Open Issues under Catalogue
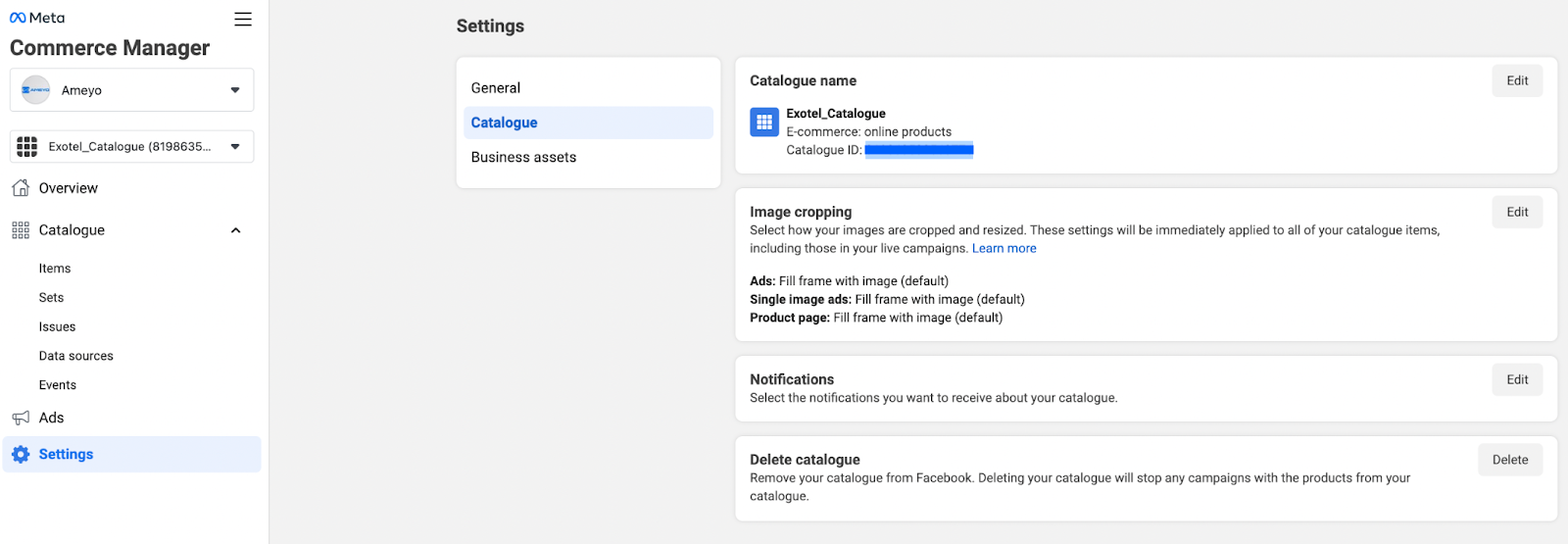Image resolution: width=1568 pixels, height=544 pixels. coord(57,327)
